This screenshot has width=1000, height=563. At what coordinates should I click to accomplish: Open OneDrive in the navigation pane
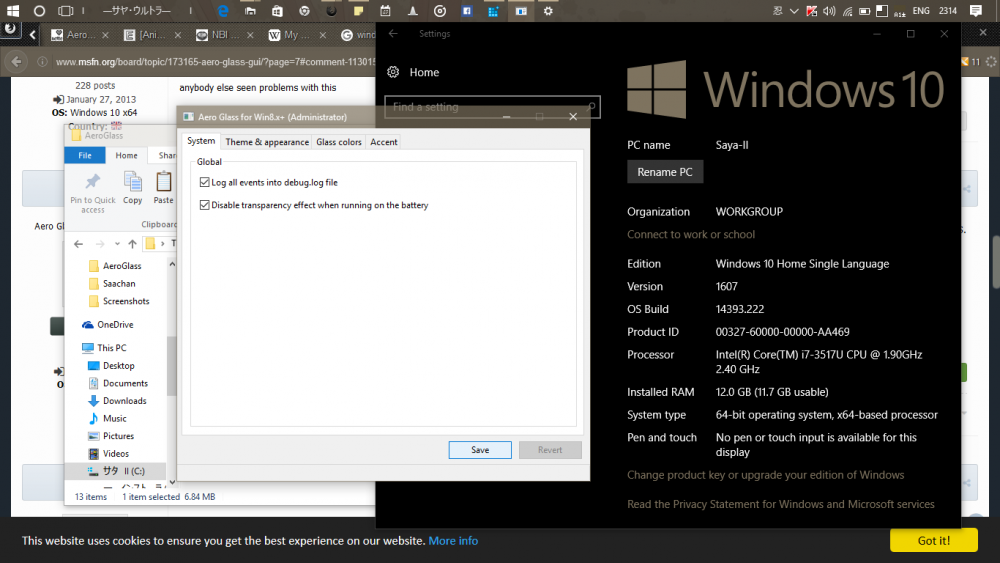click(108, 325)
